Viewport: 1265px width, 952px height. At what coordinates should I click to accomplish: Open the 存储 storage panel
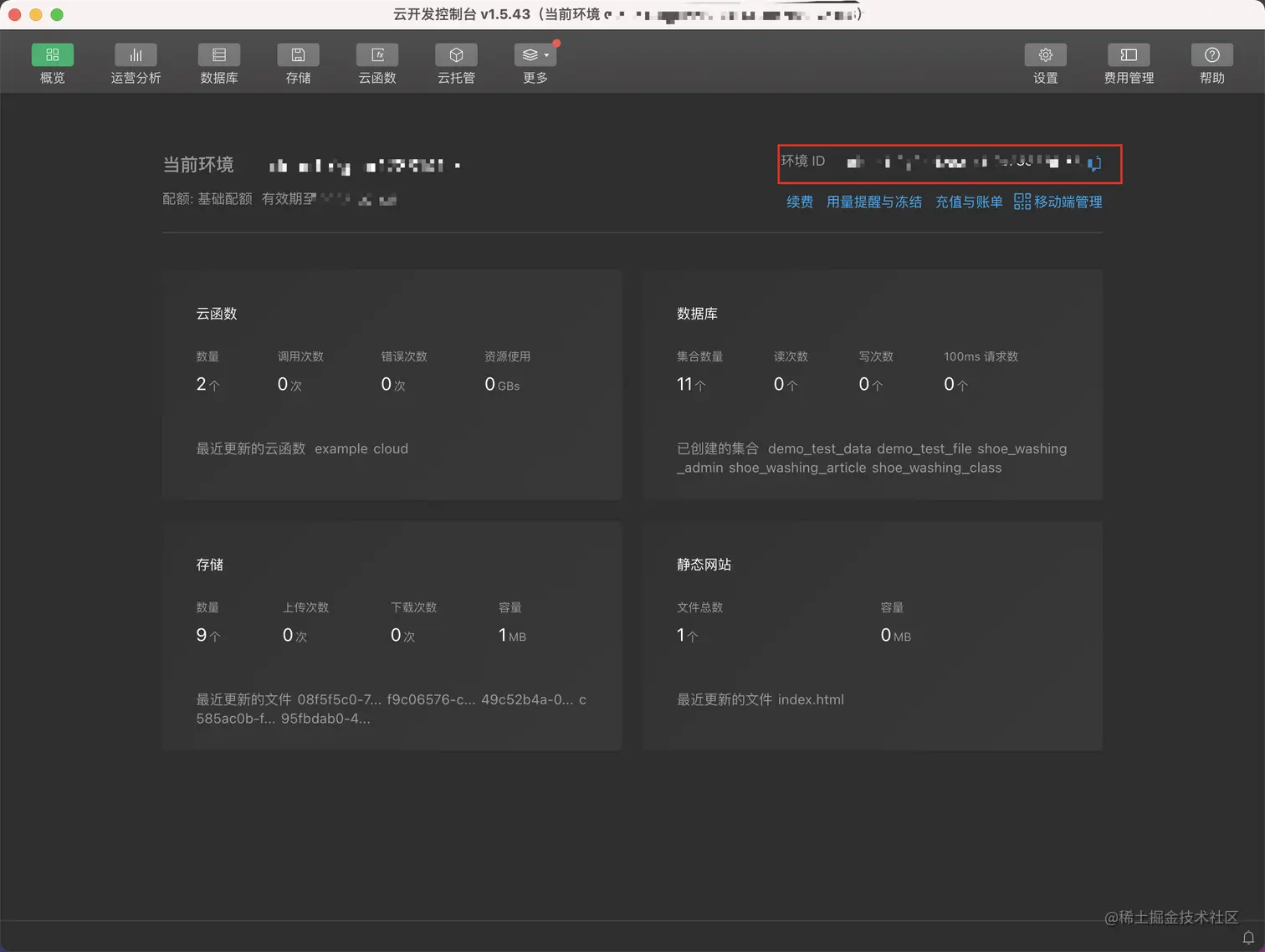click(298, 64)
